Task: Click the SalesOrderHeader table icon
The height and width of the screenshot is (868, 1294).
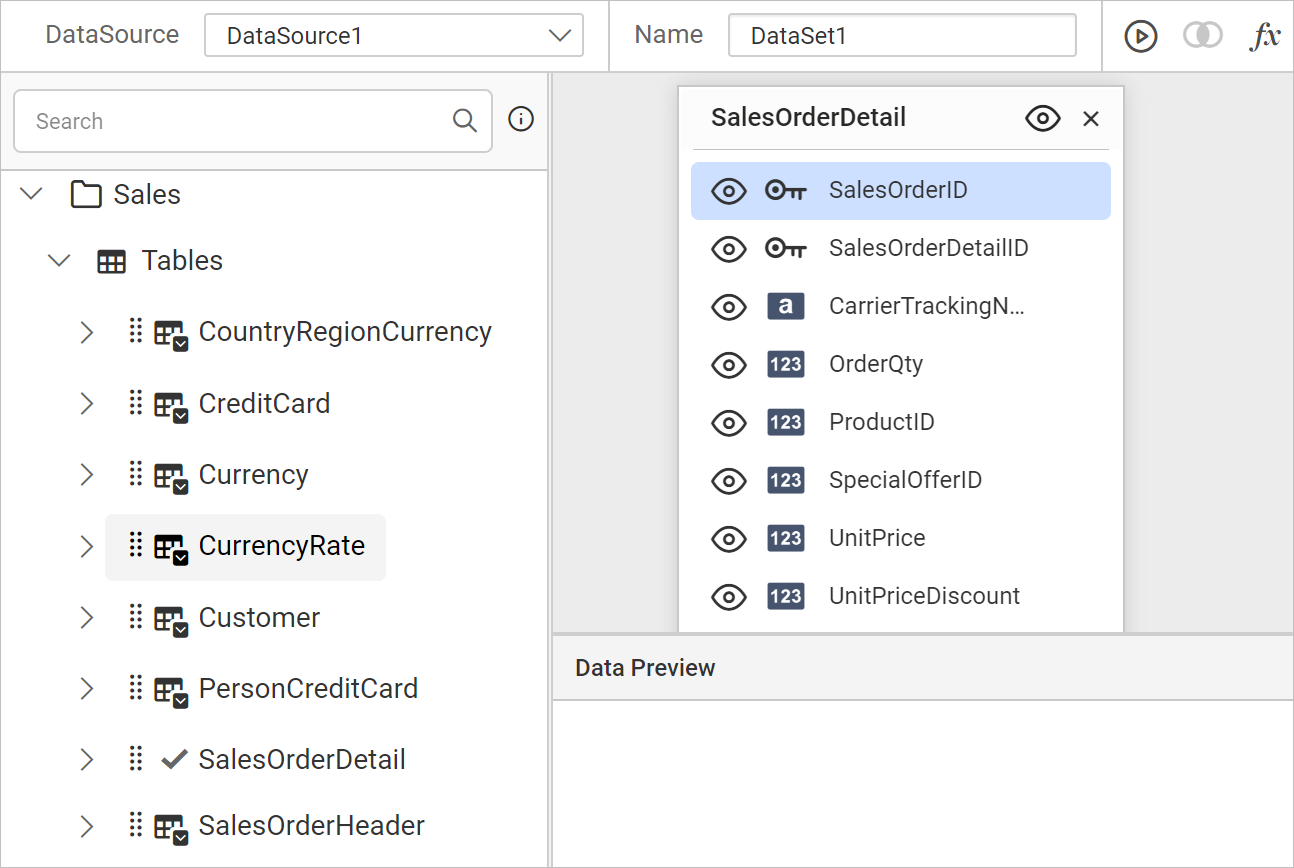Action: (x=171, y=827)
